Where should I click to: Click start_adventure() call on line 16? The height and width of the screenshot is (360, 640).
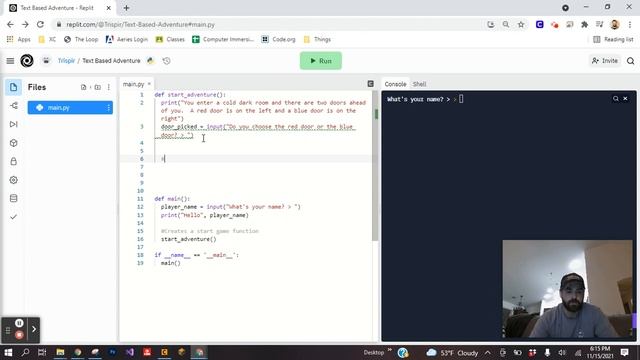point(189,239)
